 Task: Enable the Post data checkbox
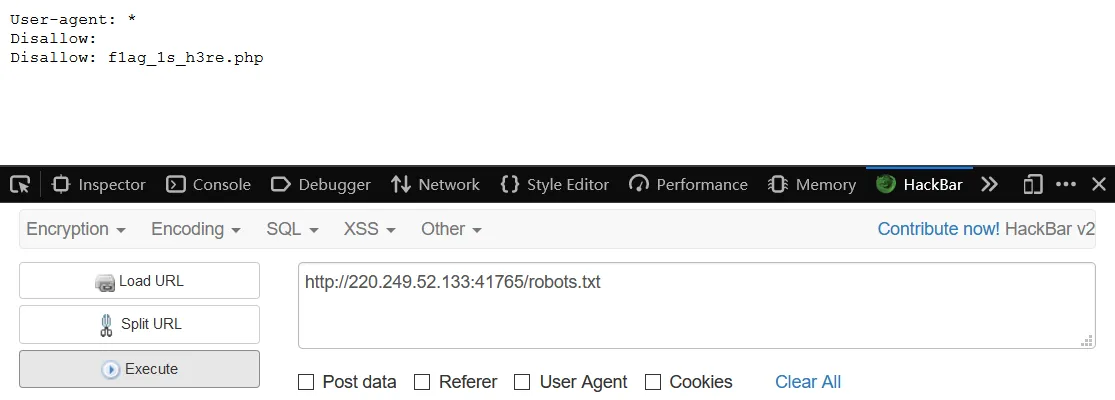pos(306,382)
